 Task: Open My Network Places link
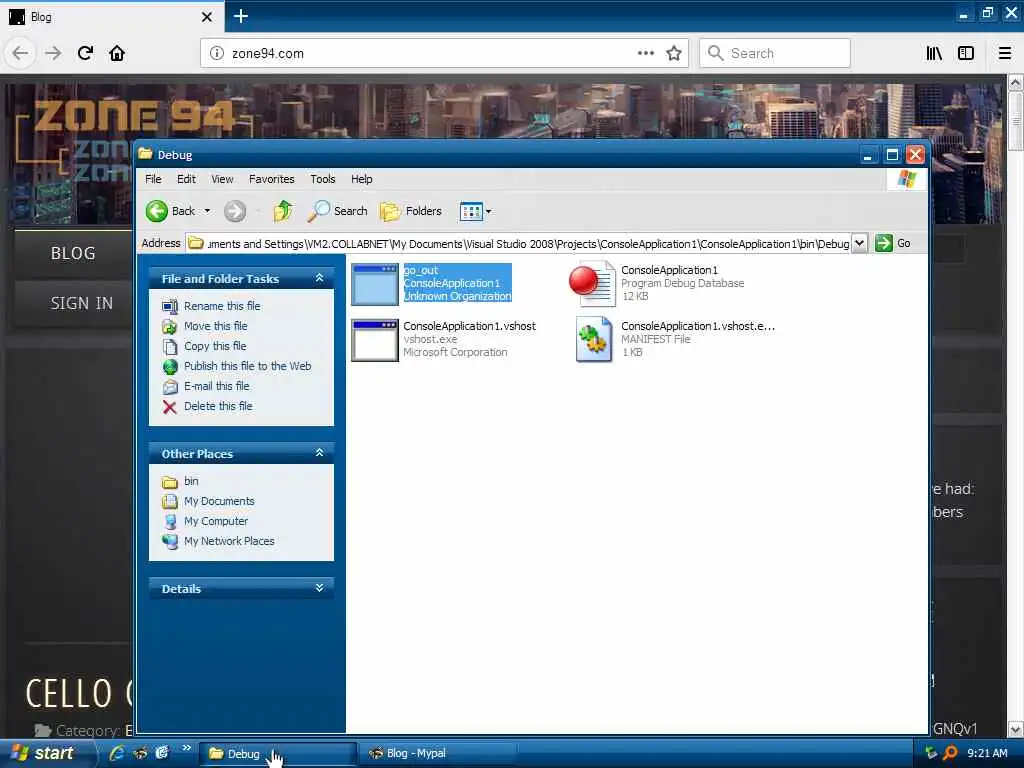click(x=229, y=541)
